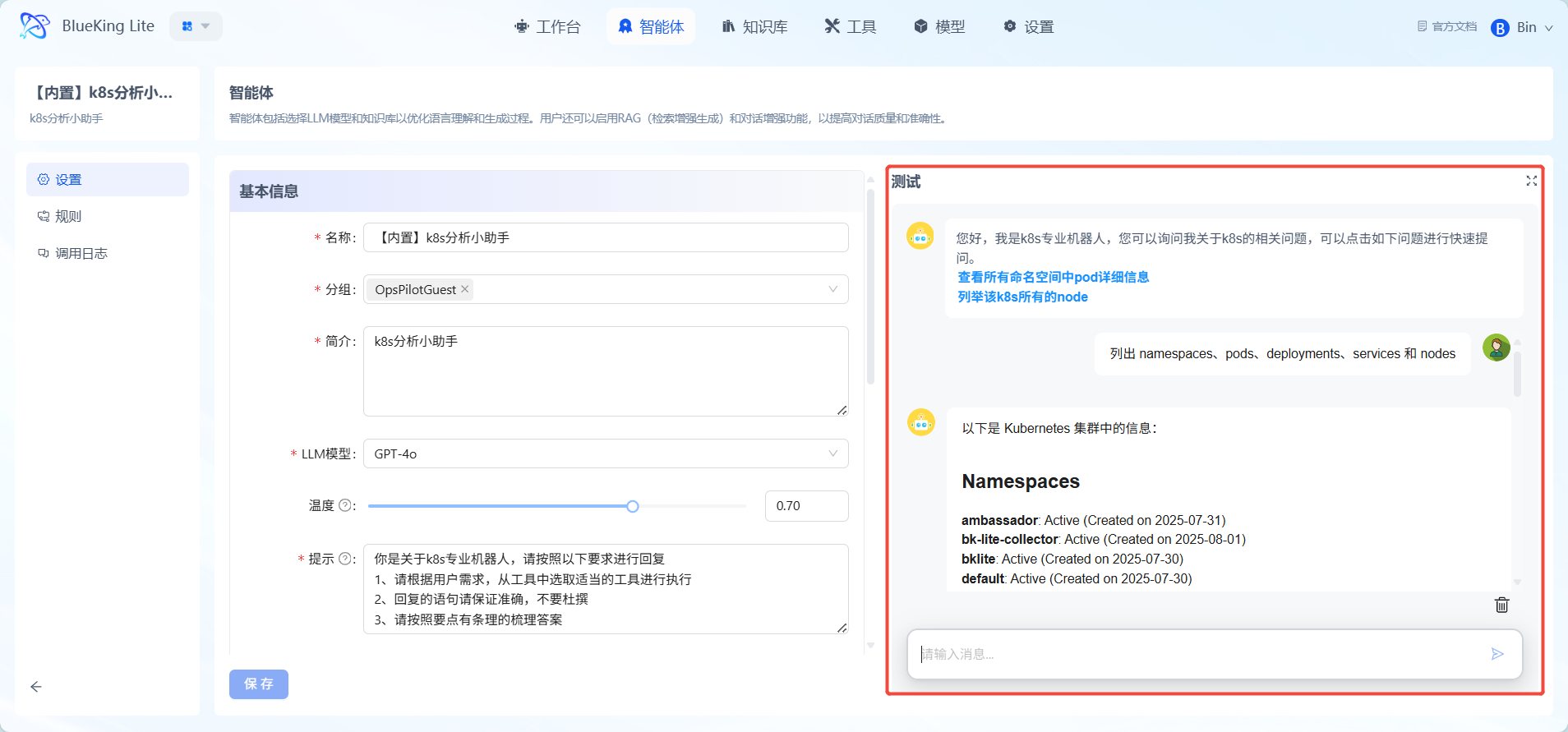Expand the 分组 group dropdown
The width and height of the screenshot is (1568, 732).
click(x=832, y=289)
